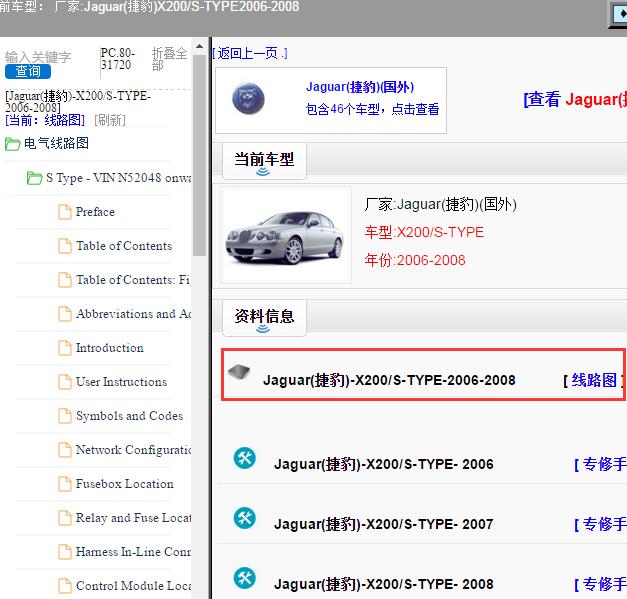Click the Introduction page icon
This screenshot has width=627, height=599.
click(65, 348)
